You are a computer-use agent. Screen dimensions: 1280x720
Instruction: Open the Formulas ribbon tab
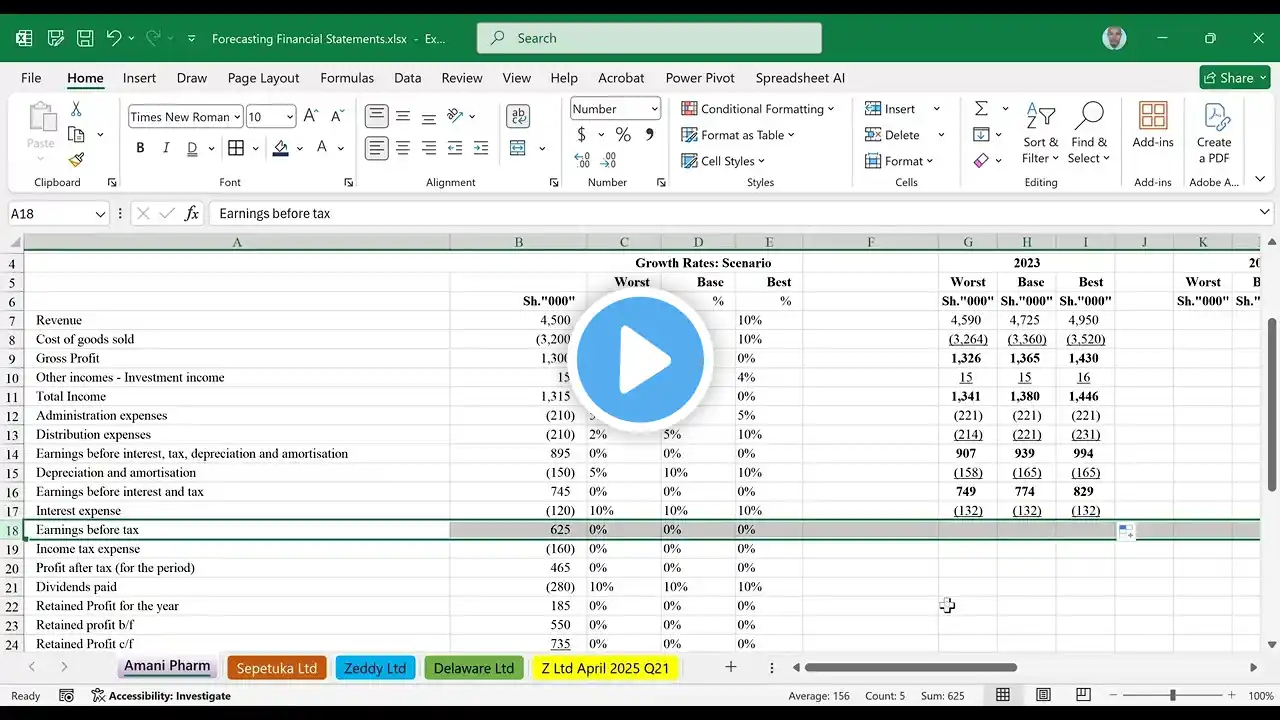(x=347, y=78)
